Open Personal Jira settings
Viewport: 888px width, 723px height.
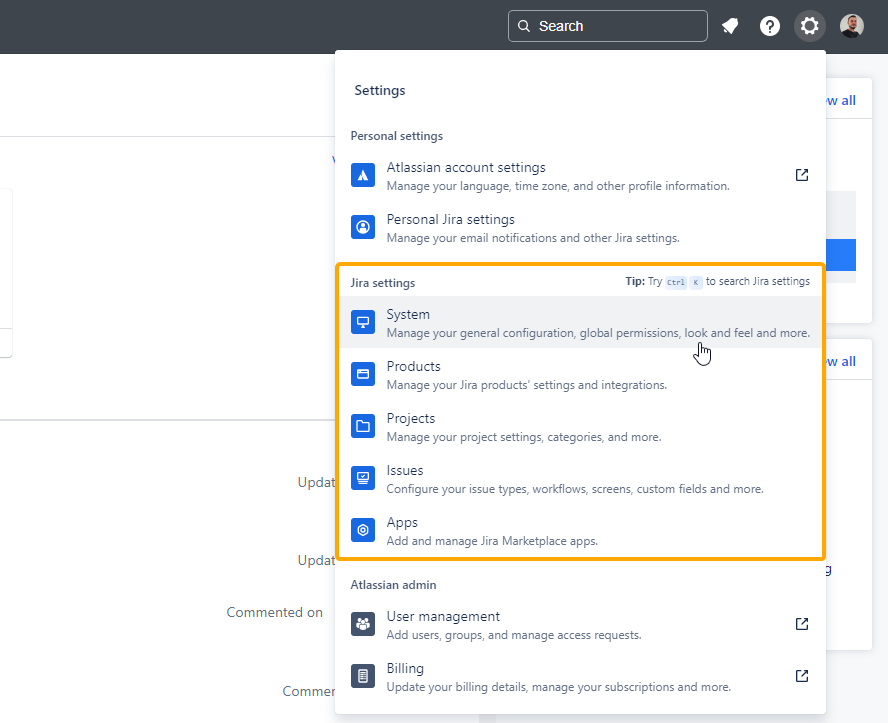tap(580, 228)
